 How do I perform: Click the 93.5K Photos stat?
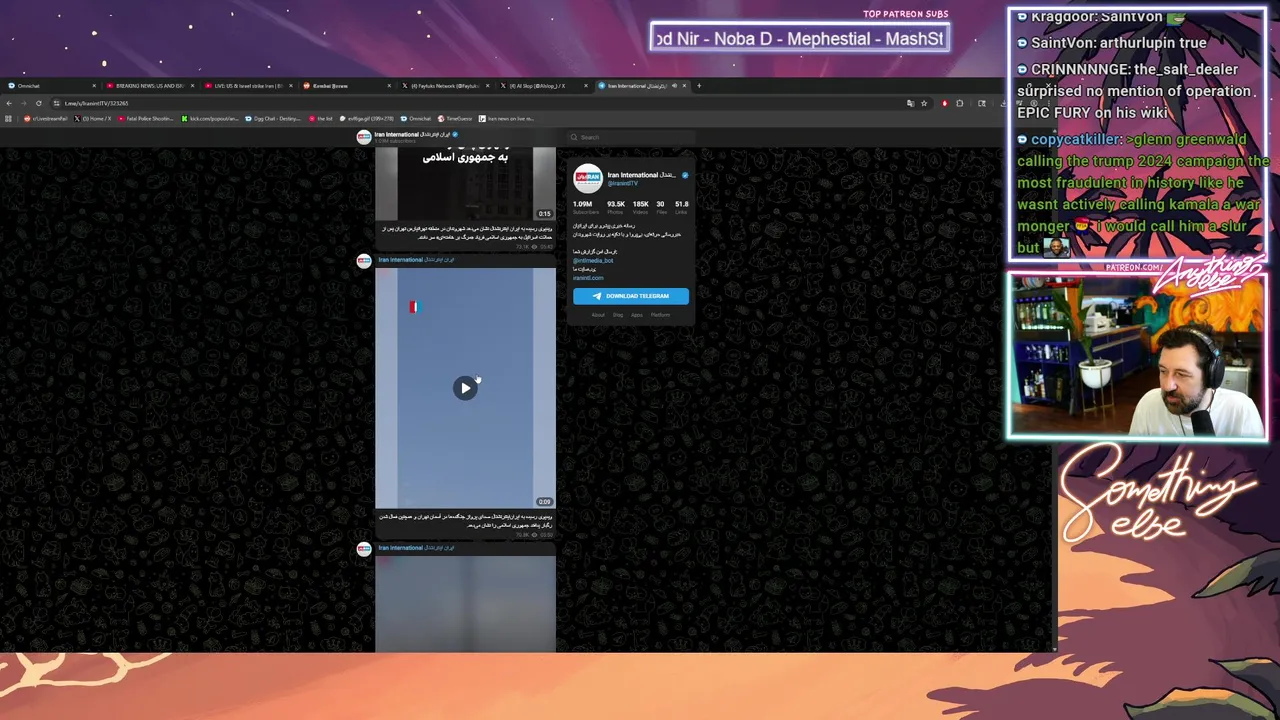tap(616, 207)
